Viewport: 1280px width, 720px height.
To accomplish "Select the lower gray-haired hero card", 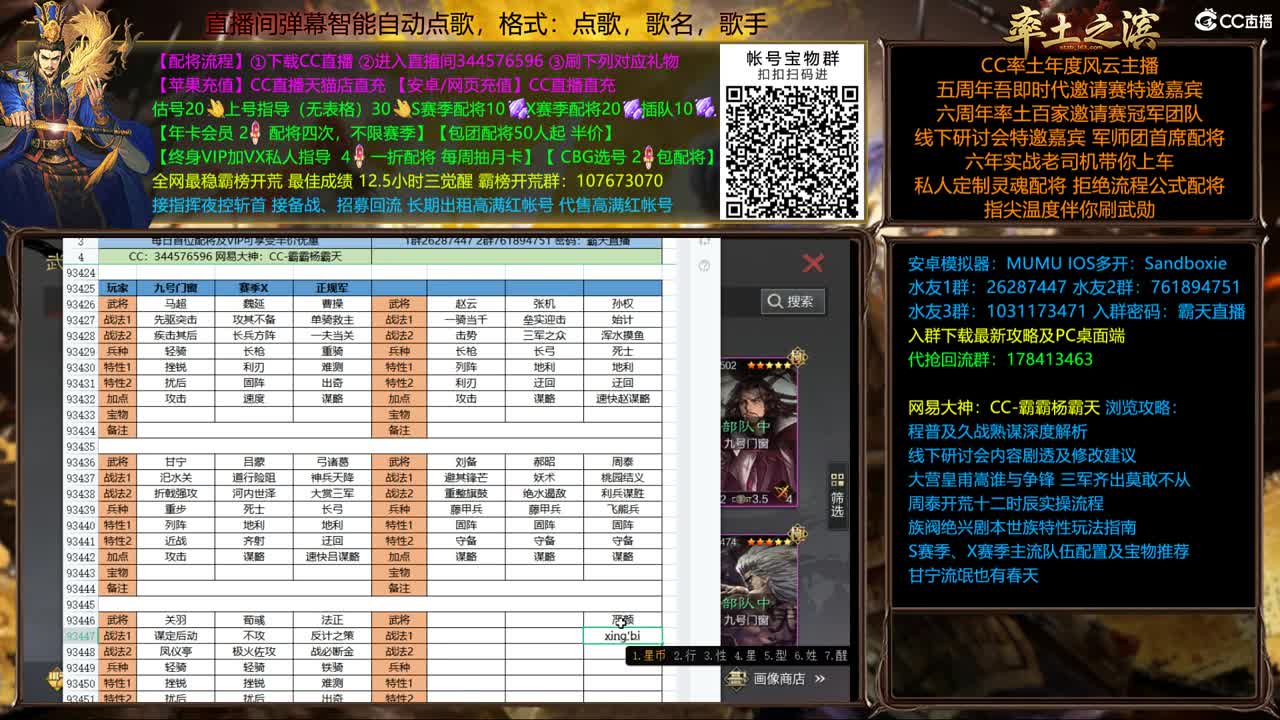I will 758,588.
